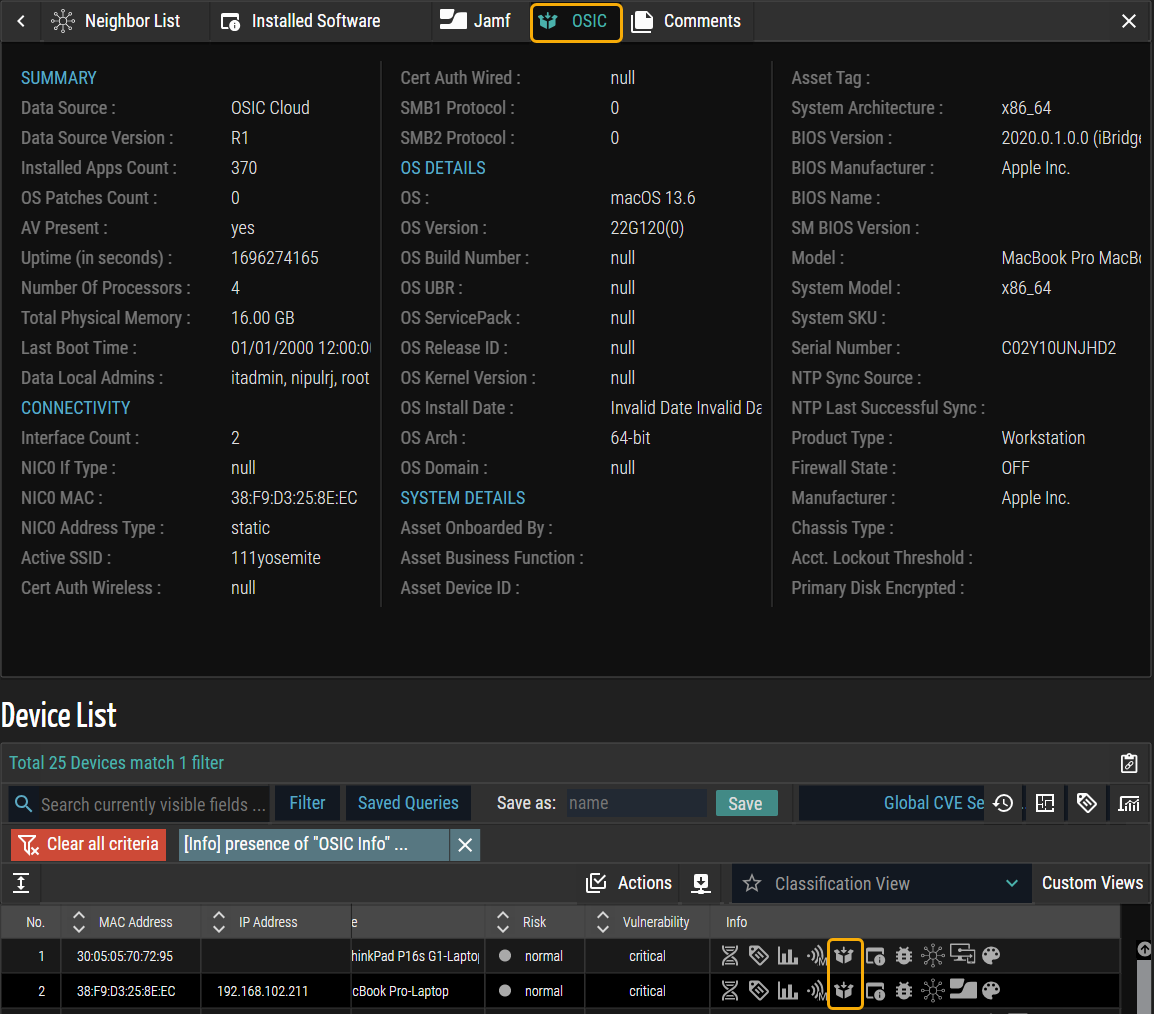Click the scroll up arrow on scrollbar

click(1144, 949)
